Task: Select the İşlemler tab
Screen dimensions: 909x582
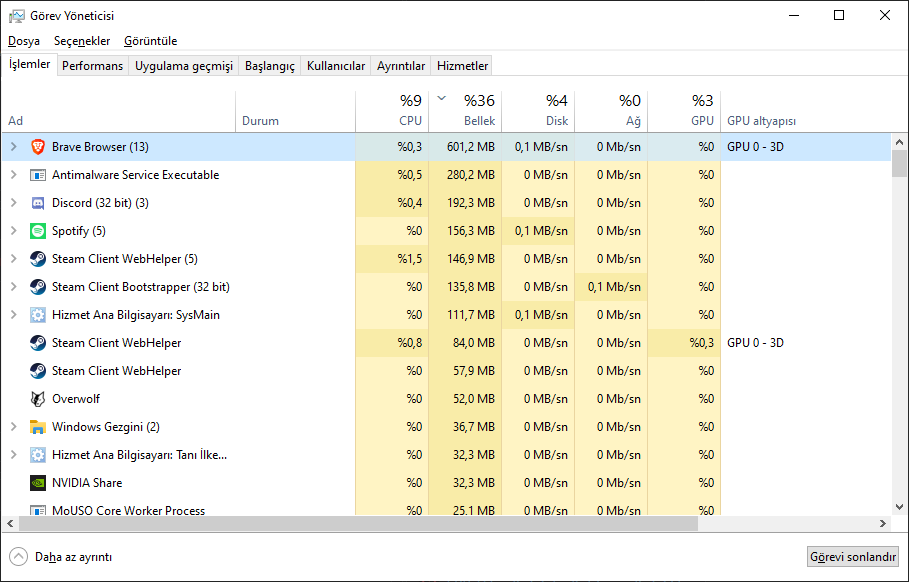Action: (x=30, y=64)
